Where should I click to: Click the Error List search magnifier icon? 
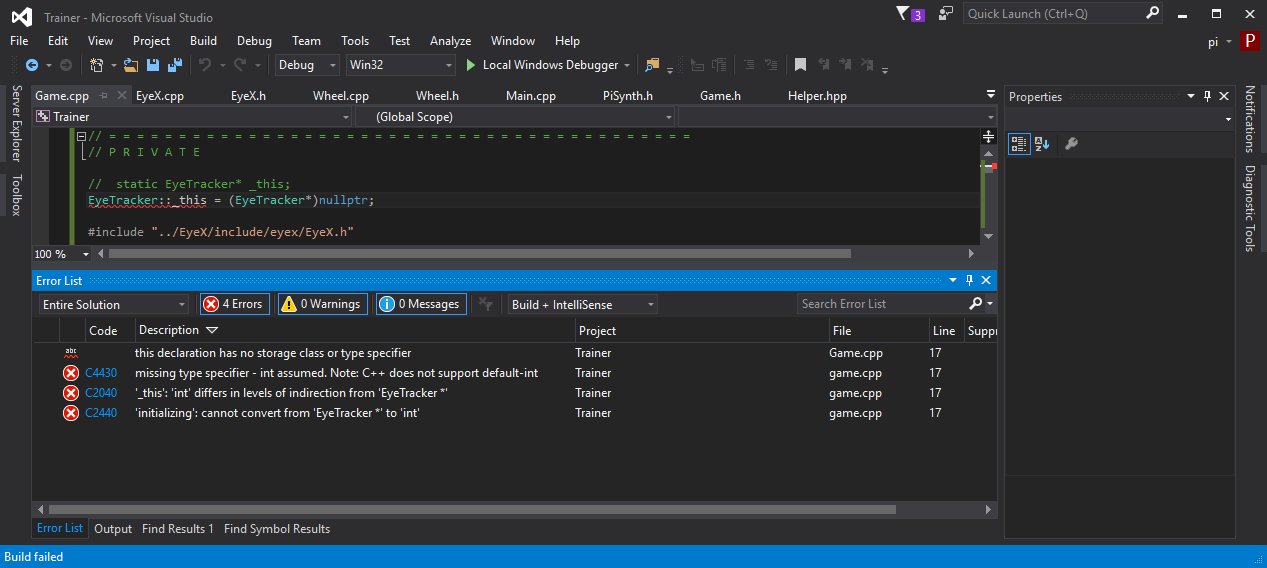pos(976,303)
